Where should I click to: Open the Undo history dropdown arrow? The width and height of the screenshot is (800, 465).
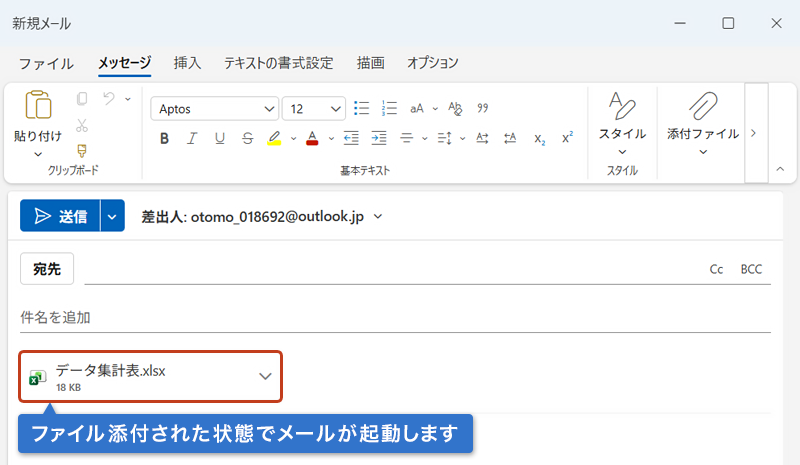click(128, 99)
